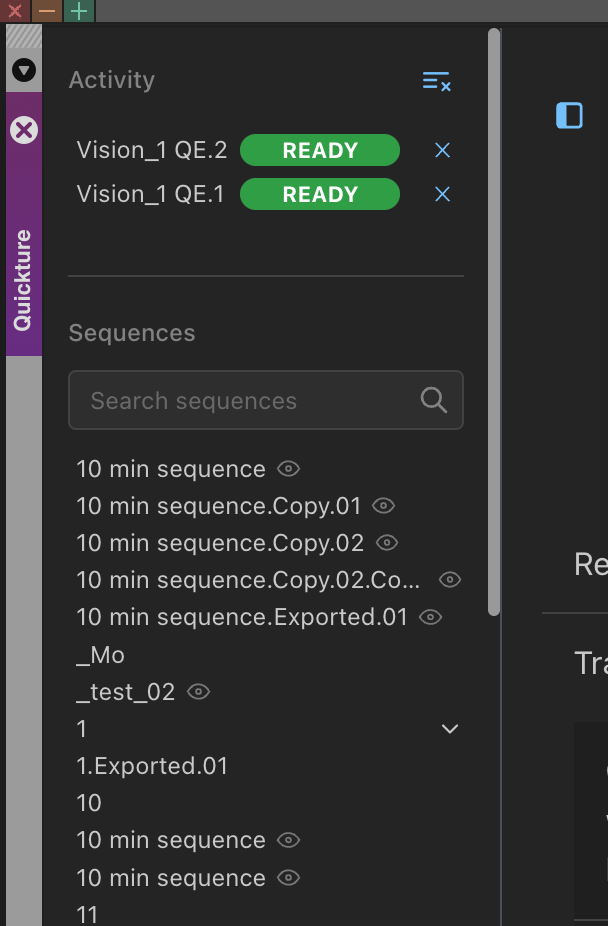
Task: Click the green window zoom button
Action: (78, 11)
